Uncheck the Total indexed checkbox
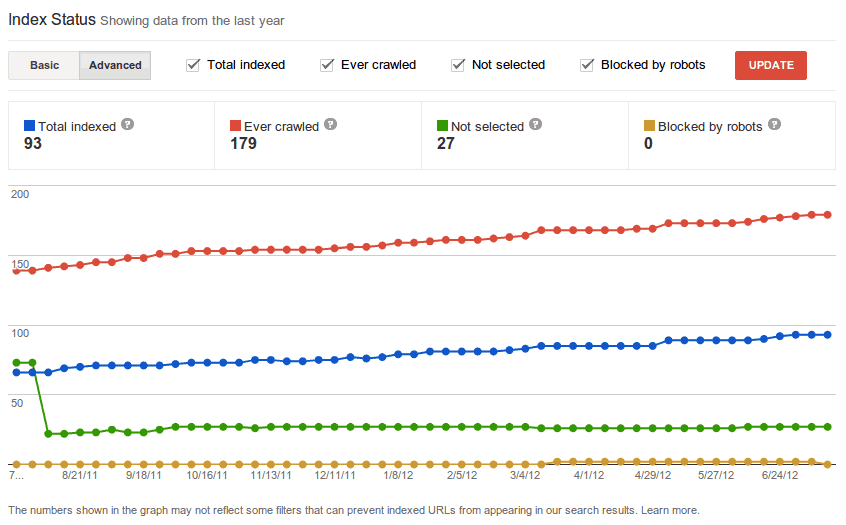846x525 pixels. point(193,65)
